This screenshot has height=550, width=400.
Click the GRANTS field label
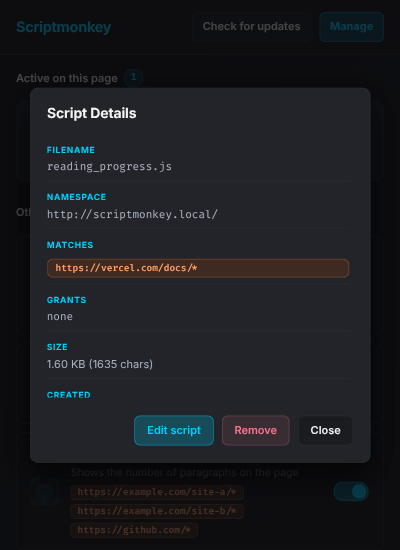[x=67, y=300]
